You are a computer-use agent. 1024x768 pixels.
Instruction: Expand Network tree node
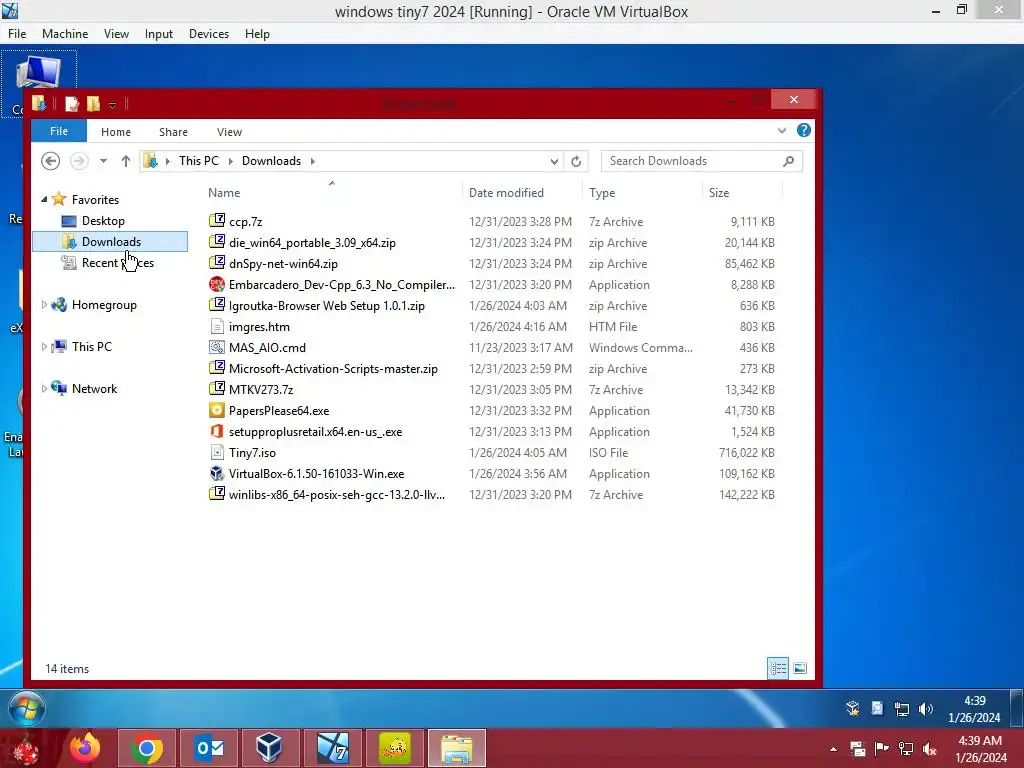tap(44, 389)
